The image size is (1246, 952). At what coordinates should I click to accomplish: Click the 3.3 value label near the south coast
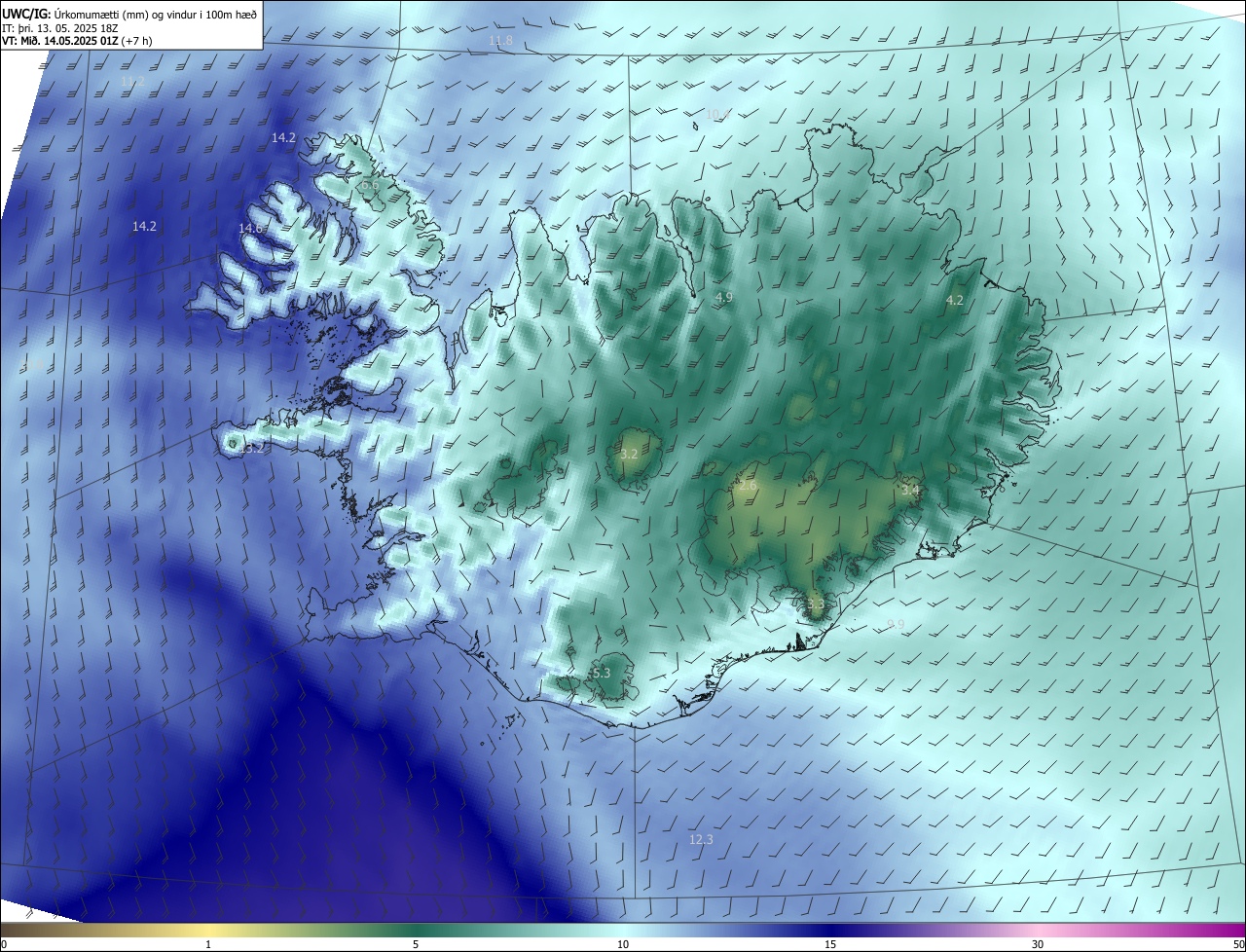[816, 604]
